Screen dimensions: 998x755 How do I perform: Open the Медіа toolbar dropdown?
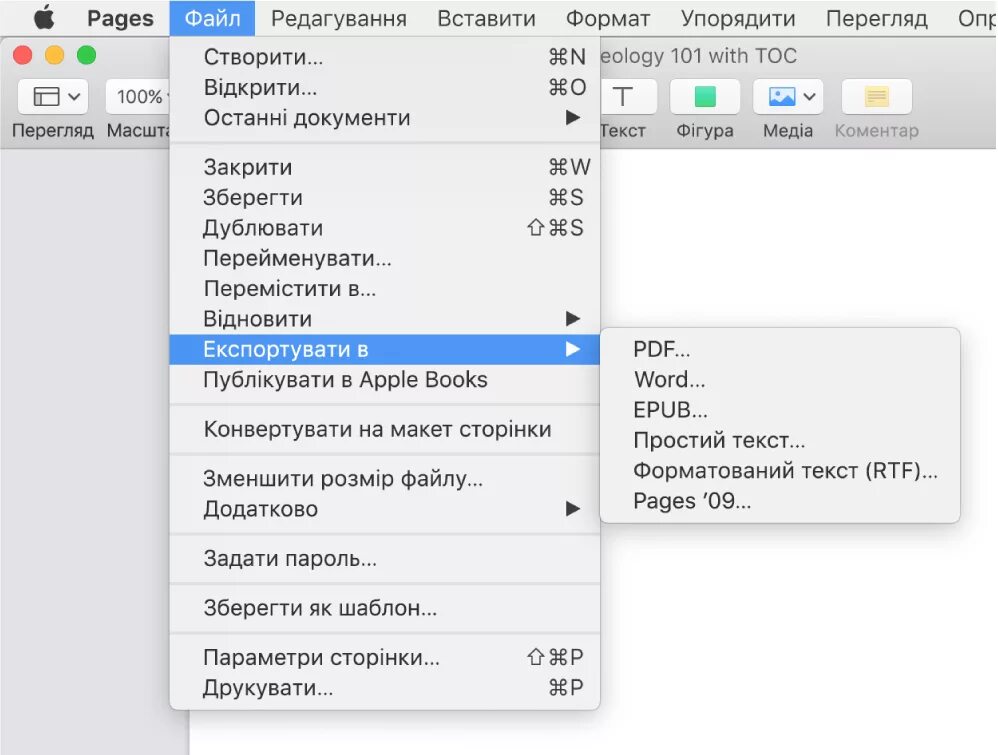(x=788, y=97)
